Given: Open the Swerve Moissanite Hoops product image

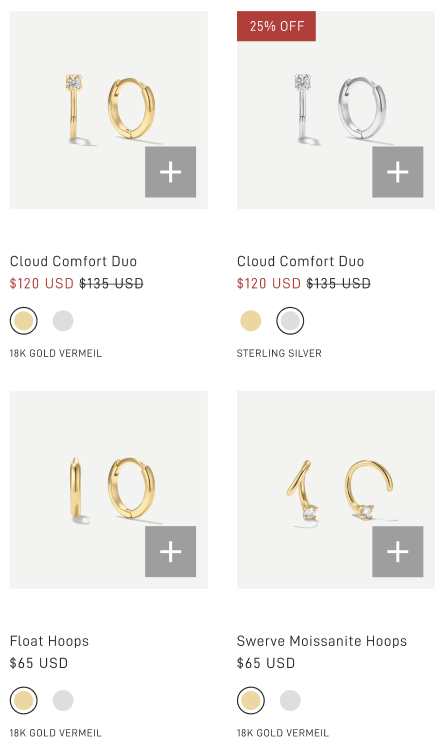Looking at the screenshot, I should coord(336,490).
